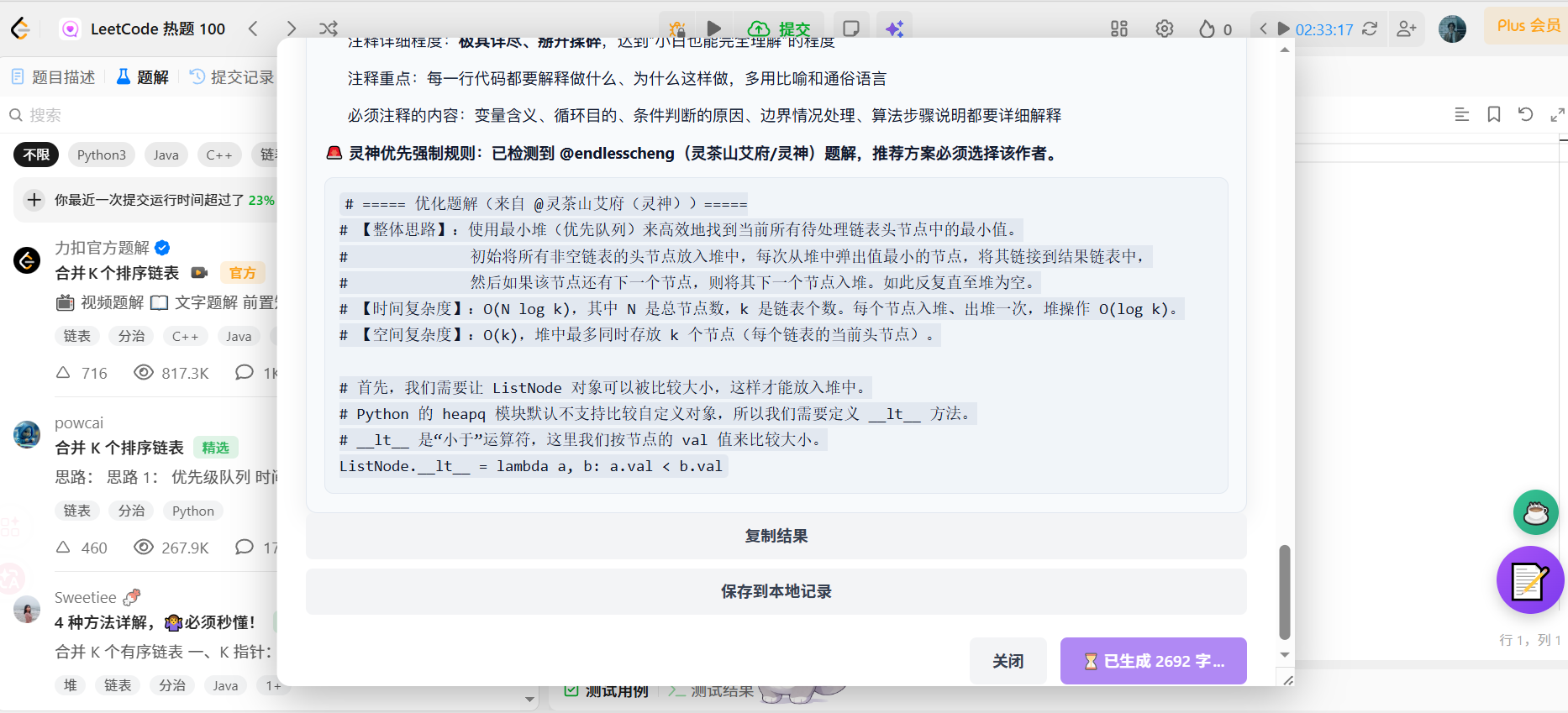Go to the previous problem arrow
This screenshot has width=1568, height=713.
coord(253,29)
